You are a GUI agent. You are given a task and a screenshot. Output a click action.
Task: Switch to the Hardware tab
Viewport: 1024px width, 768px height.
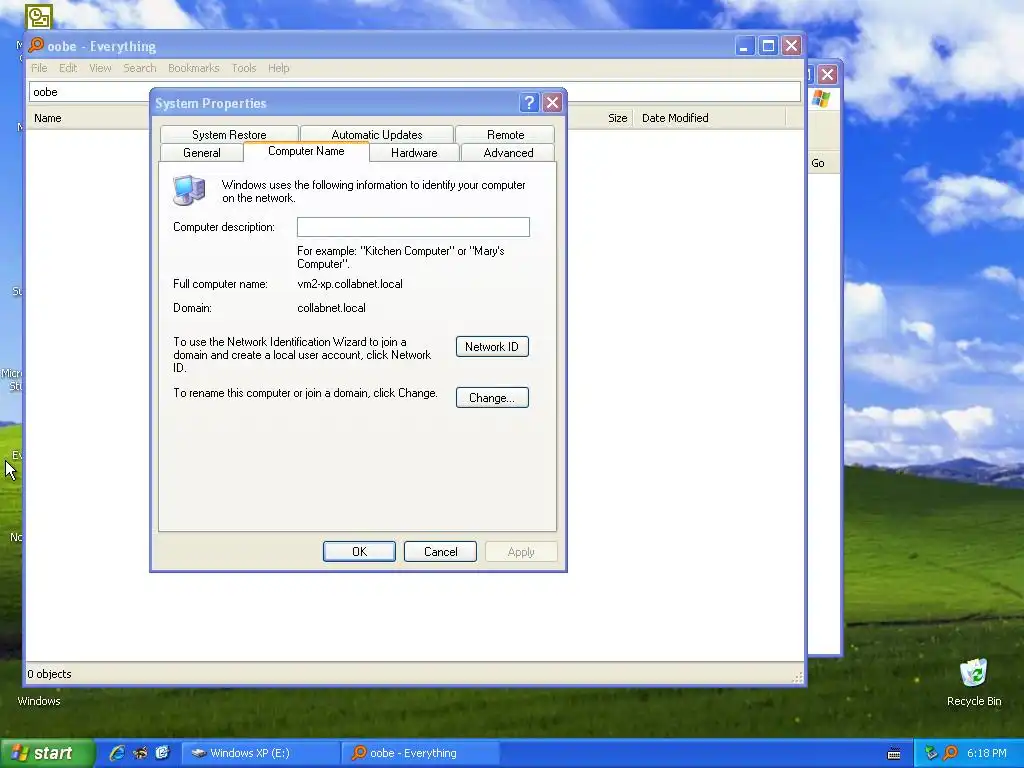414,153
